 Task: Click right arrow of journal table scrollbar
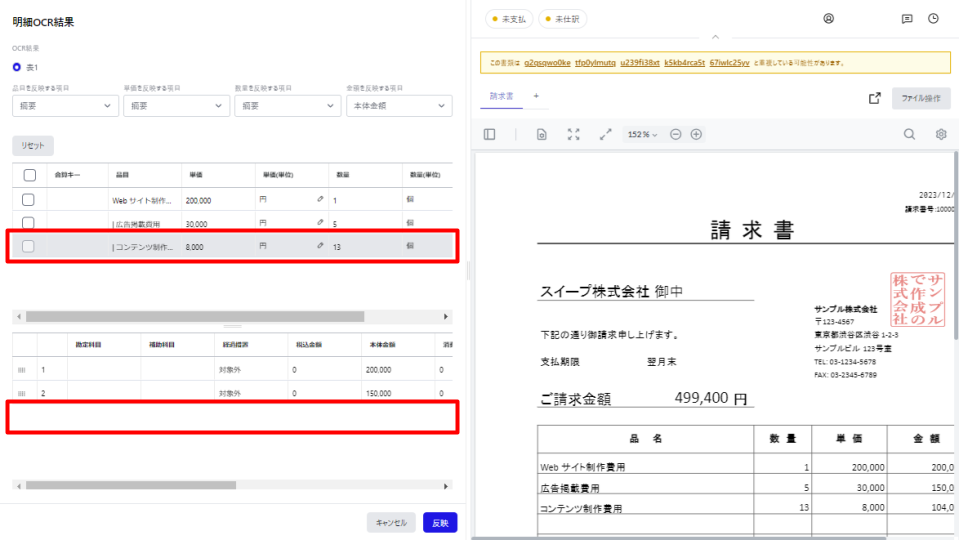(446, 486)
